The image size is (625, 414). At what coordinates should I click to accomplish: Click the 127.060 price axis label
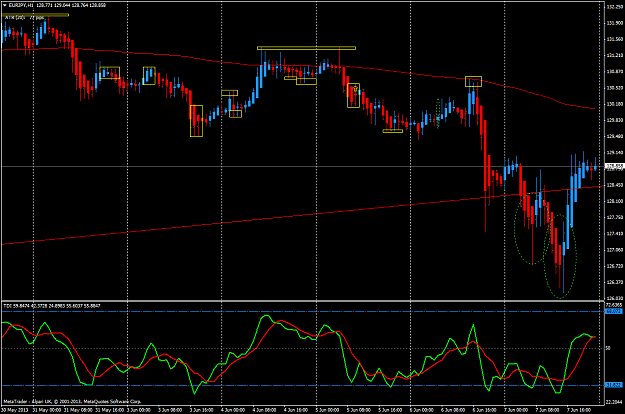(614, 250)
